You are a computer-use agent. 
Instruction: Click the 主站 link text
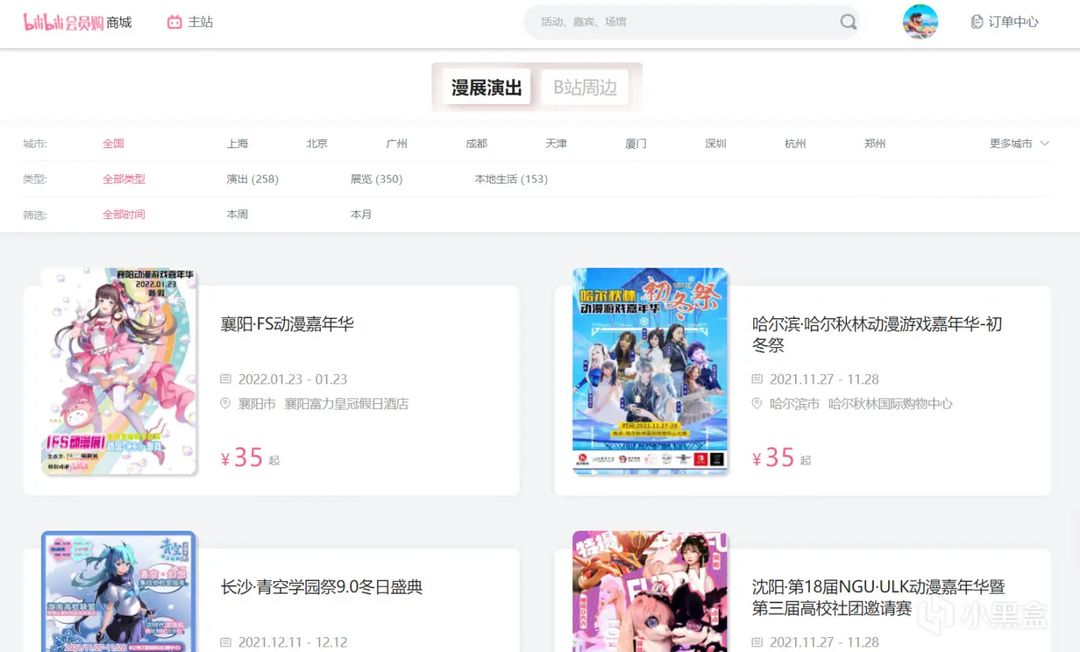point(200,22)
